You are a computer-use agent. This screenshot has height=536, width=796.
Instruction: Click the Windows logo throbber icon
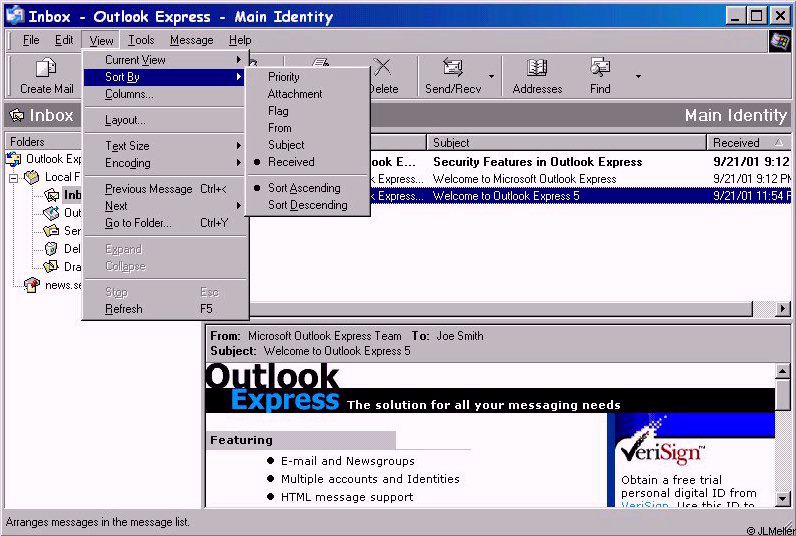click(779, 41)
